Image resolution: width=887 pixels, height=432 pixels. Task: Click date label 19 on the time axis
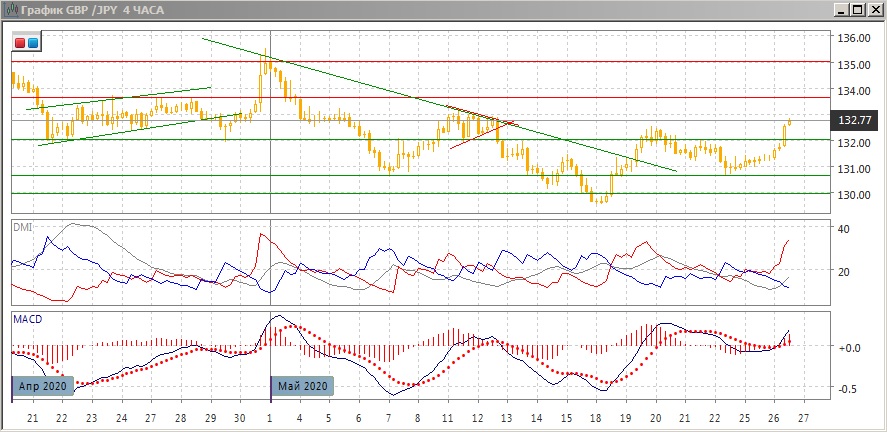(626, 418)
